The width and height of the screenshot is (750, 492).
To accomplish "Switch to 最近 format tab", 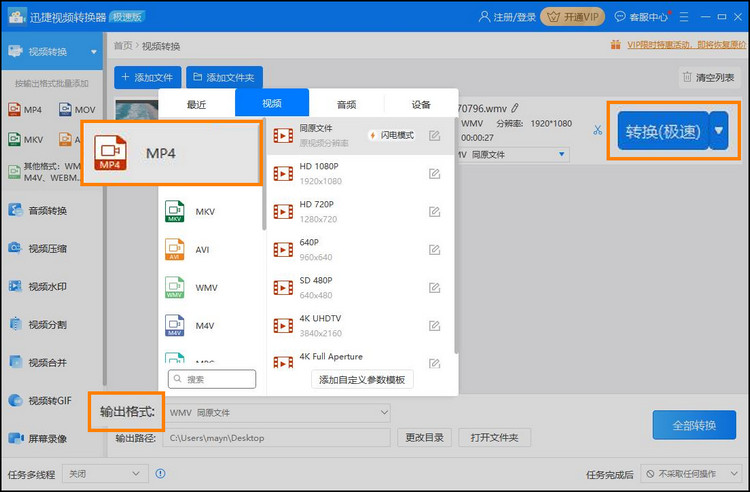I will 196,104.
